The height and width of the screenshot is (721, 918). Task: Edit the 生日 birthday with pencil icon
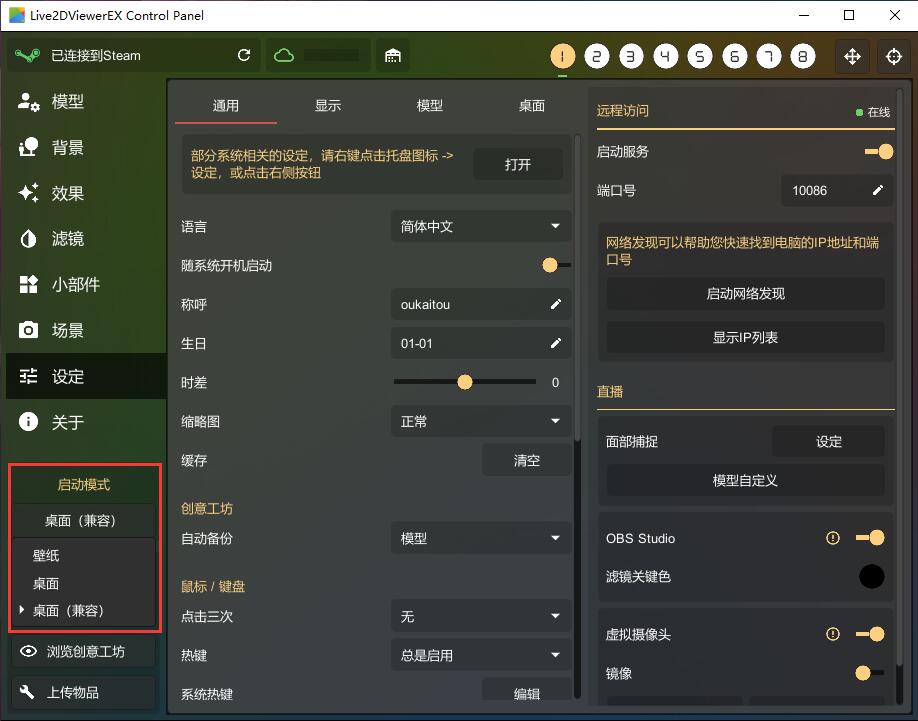coord(556,344)
